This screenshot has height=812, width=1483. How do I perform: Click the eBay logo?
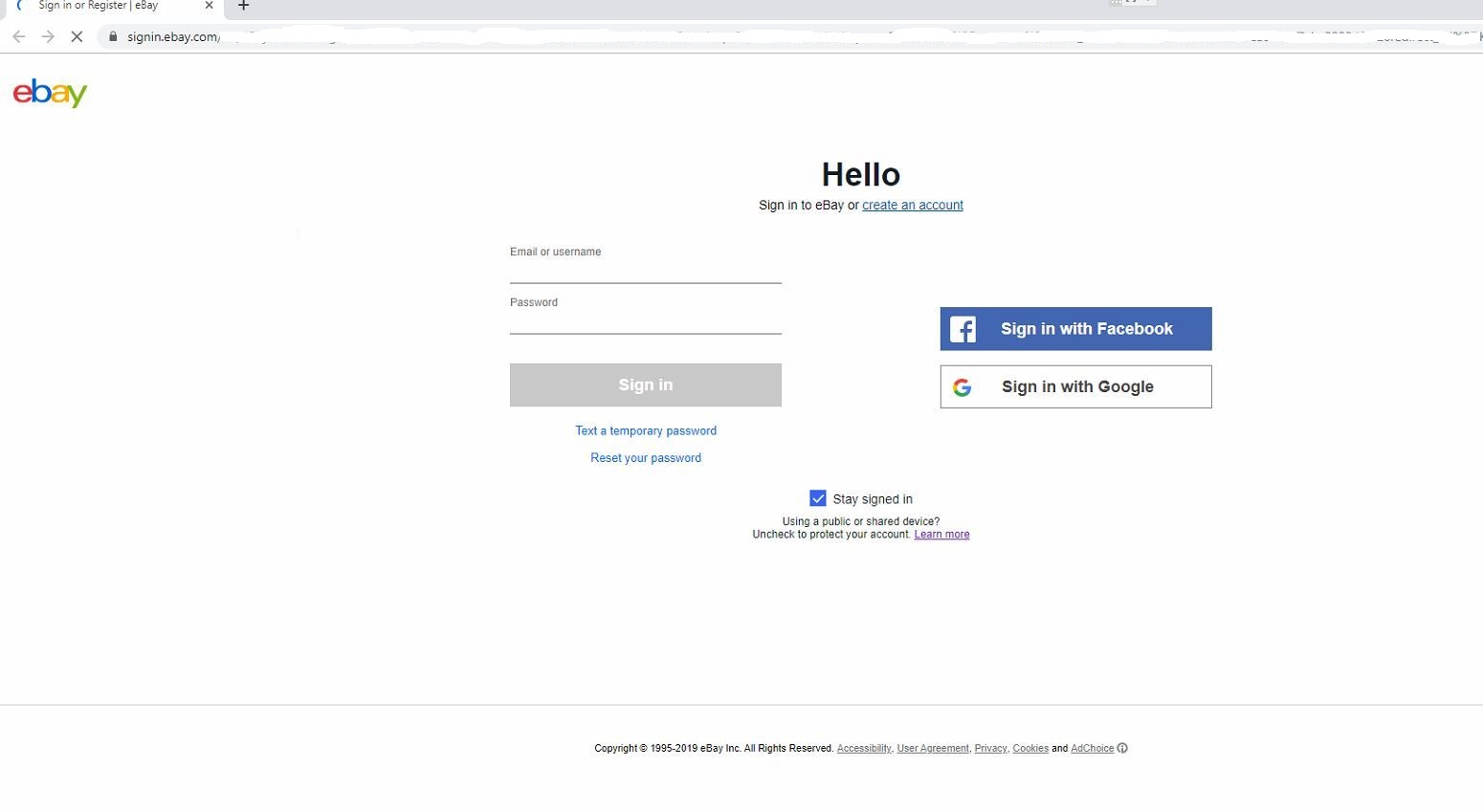coord(50,93)
